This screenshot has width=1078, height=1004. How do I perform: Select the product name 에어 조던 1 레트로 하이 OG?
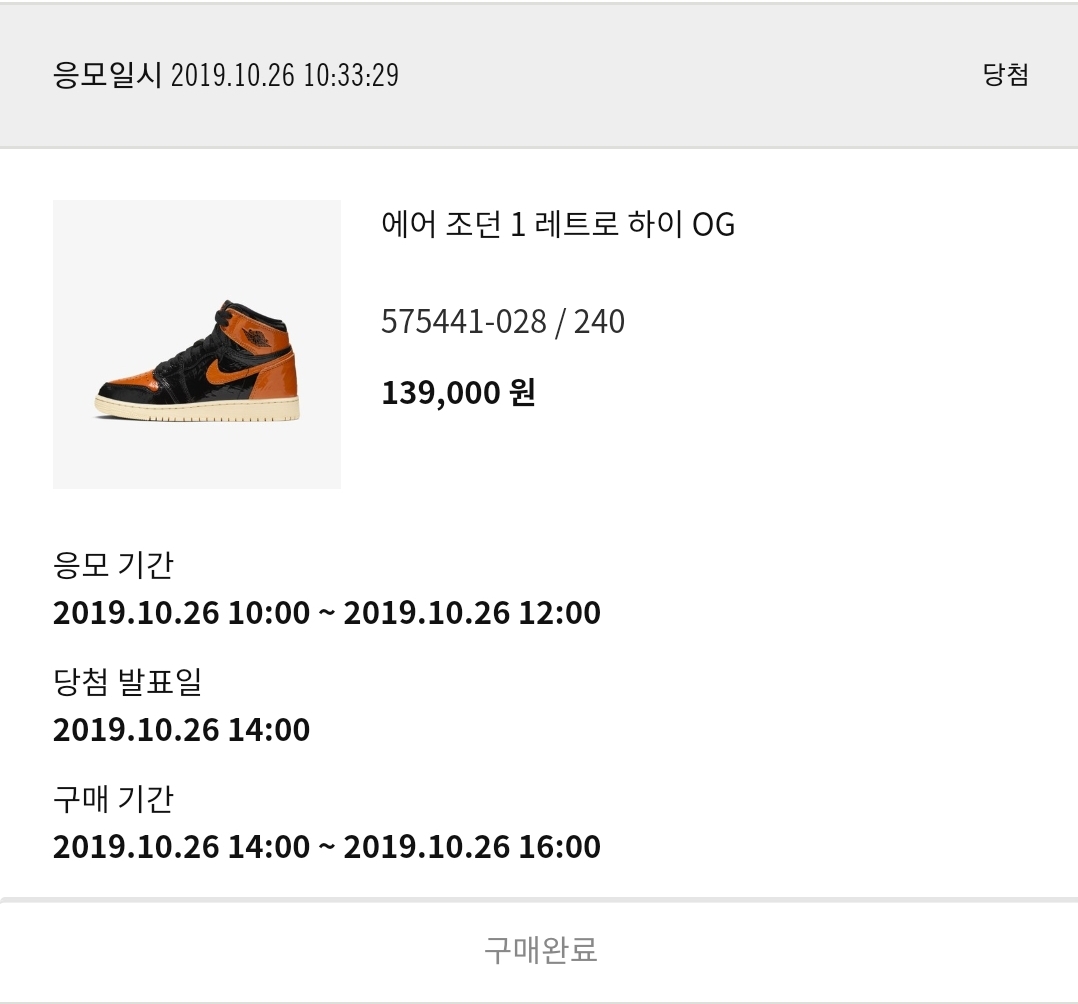(558, 225)
